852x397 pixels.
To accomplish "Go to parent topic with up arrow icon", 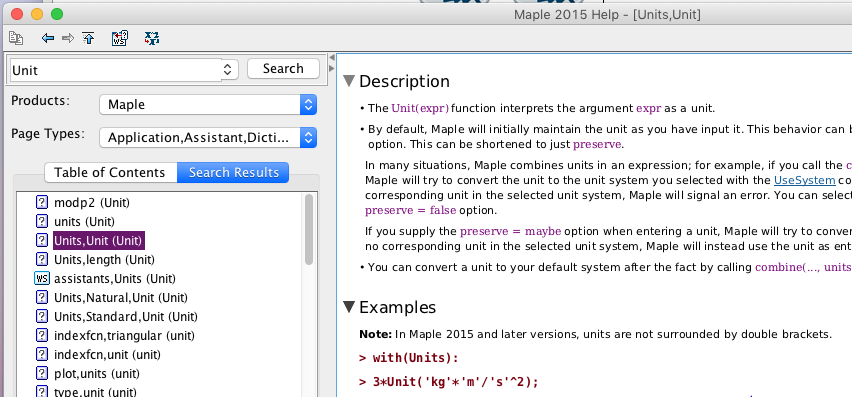I will pos(88,38).
